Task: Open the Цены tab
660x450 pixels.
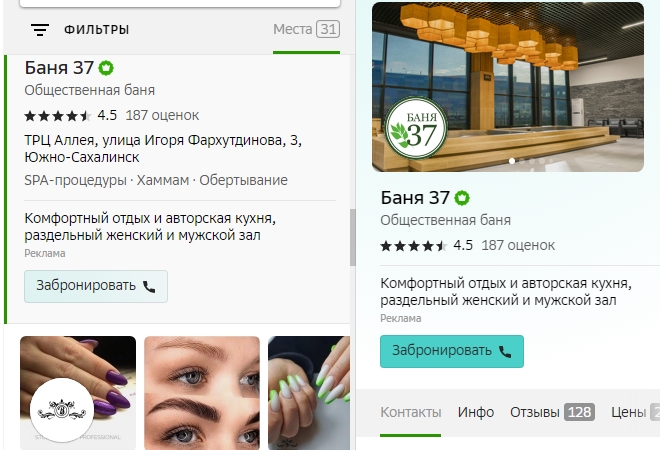Action: (635, 412)
